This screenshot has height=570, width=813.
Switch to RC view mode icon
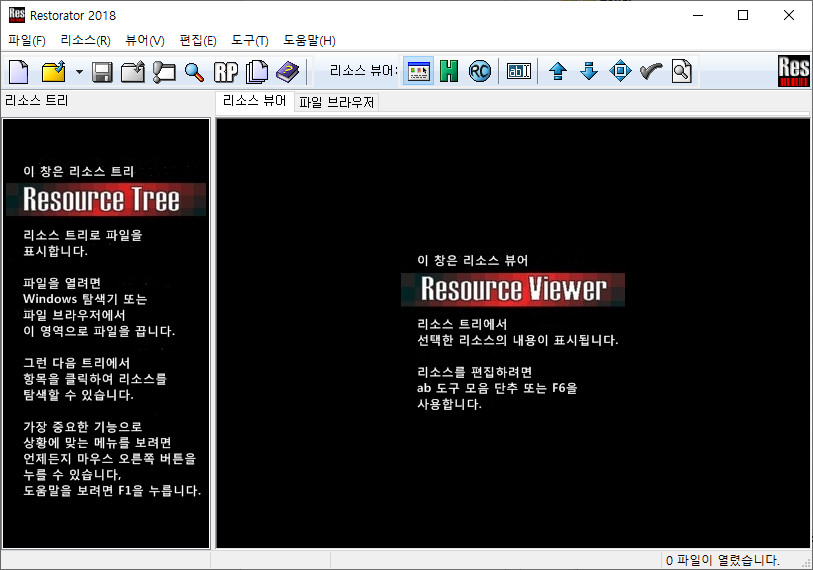coord(480,71)
